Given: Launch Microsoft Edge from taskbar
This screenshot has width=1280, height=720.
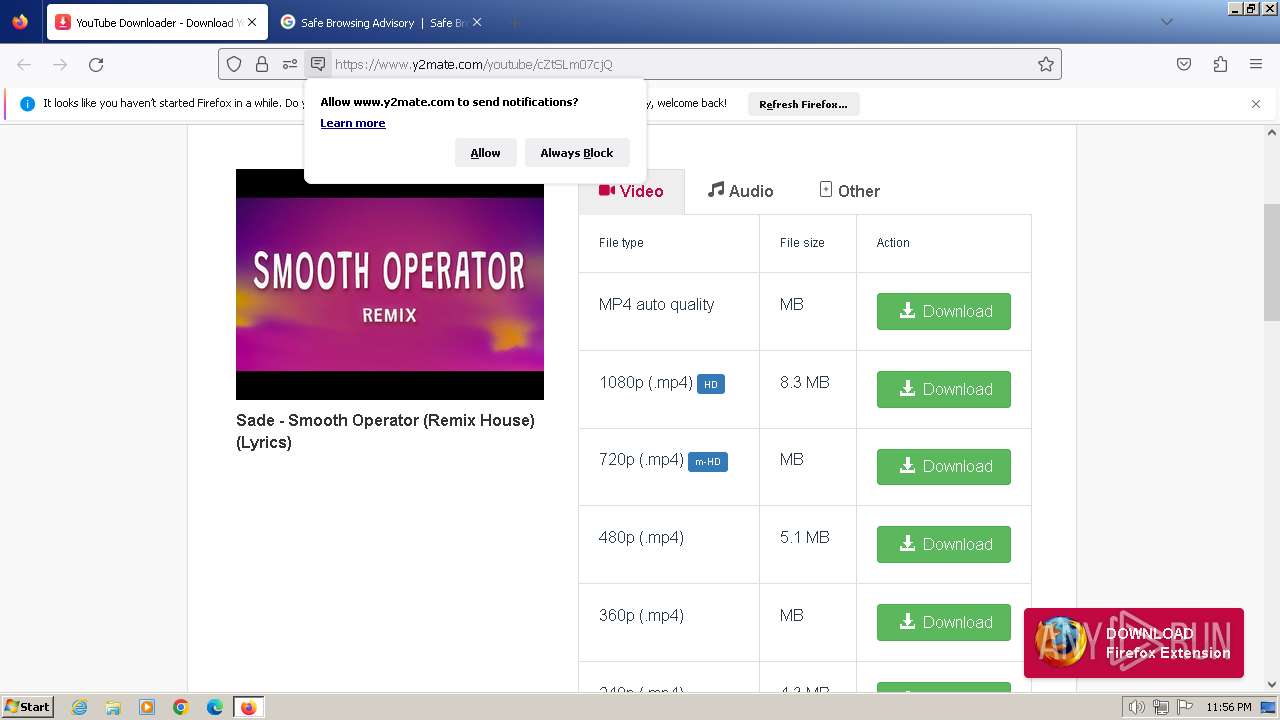Looking at the screenshot, I should click(215, 707).
